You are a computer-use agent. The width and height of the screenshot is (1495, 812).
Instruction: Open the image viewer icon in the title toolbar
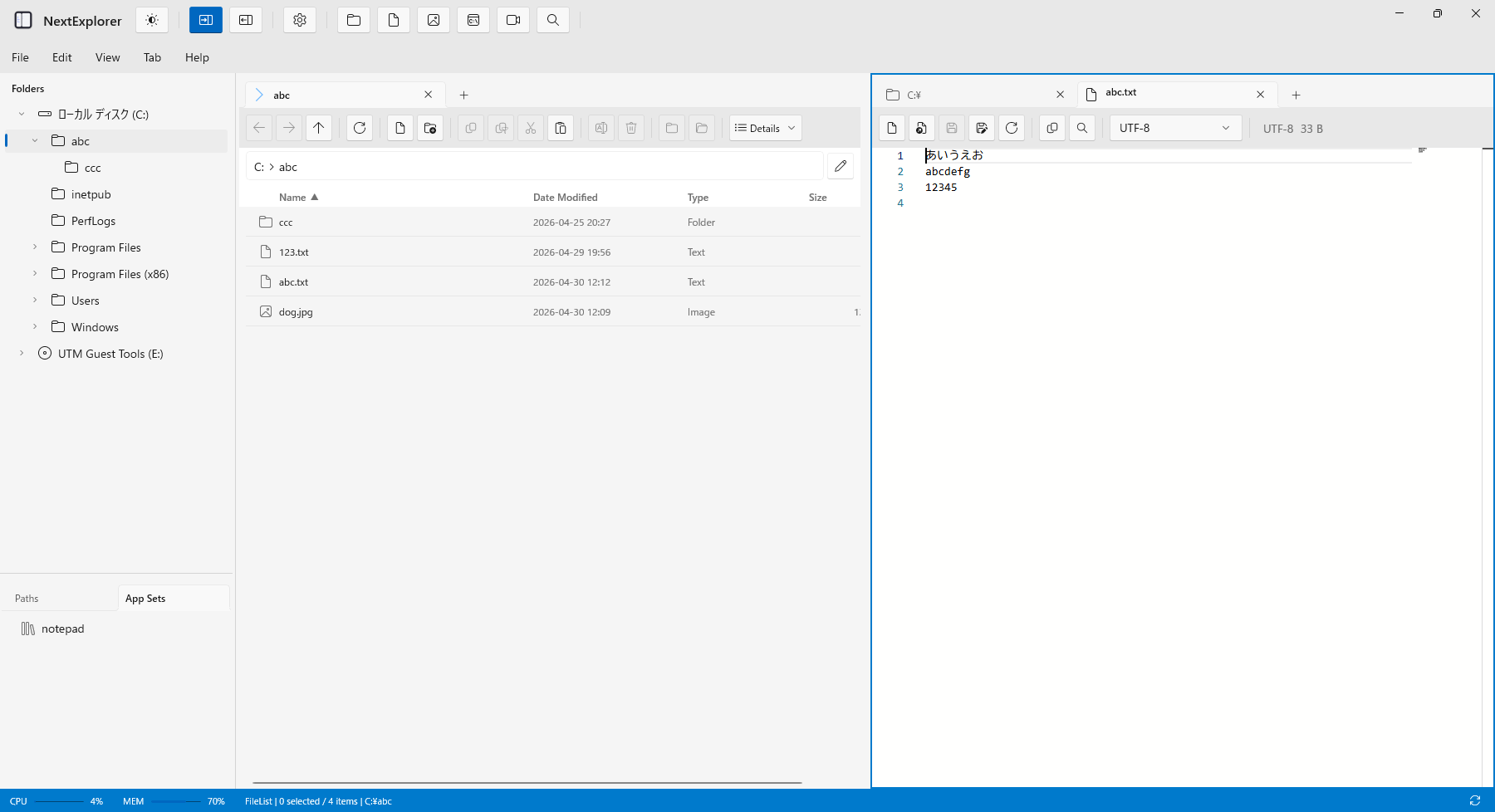coord(434,20)
